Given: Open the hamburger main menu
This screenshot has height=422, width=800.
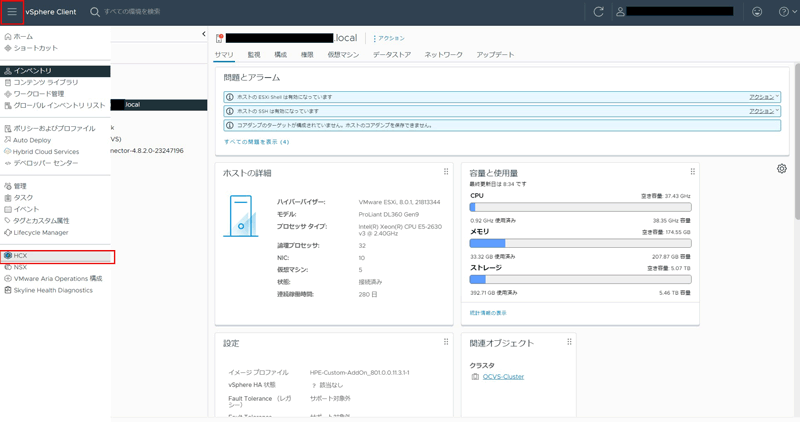Looking at the screenshot, I should [12, 12].
